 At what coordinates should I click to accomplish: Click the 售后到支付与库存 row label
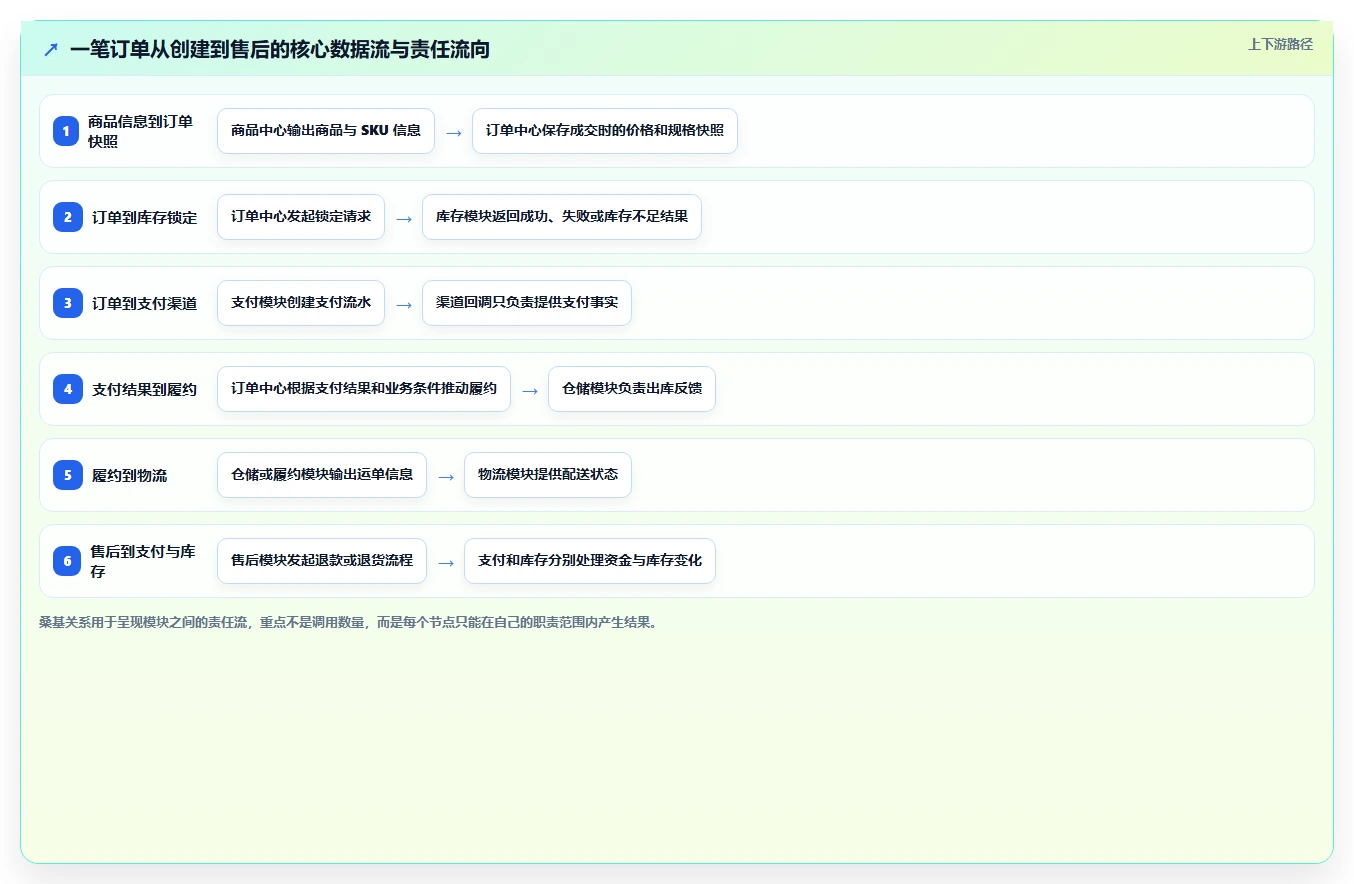143,561
